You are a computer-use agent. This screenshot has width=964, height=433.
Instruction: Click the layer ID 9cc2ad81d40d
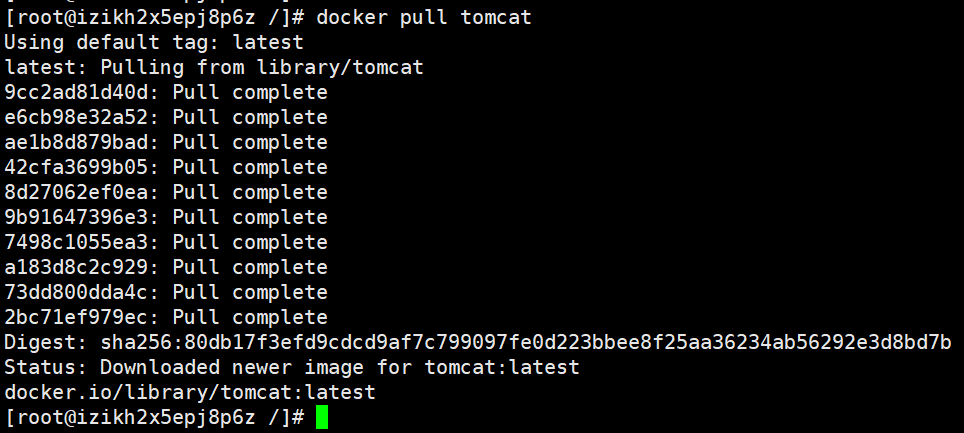click(x=76, y=92)
